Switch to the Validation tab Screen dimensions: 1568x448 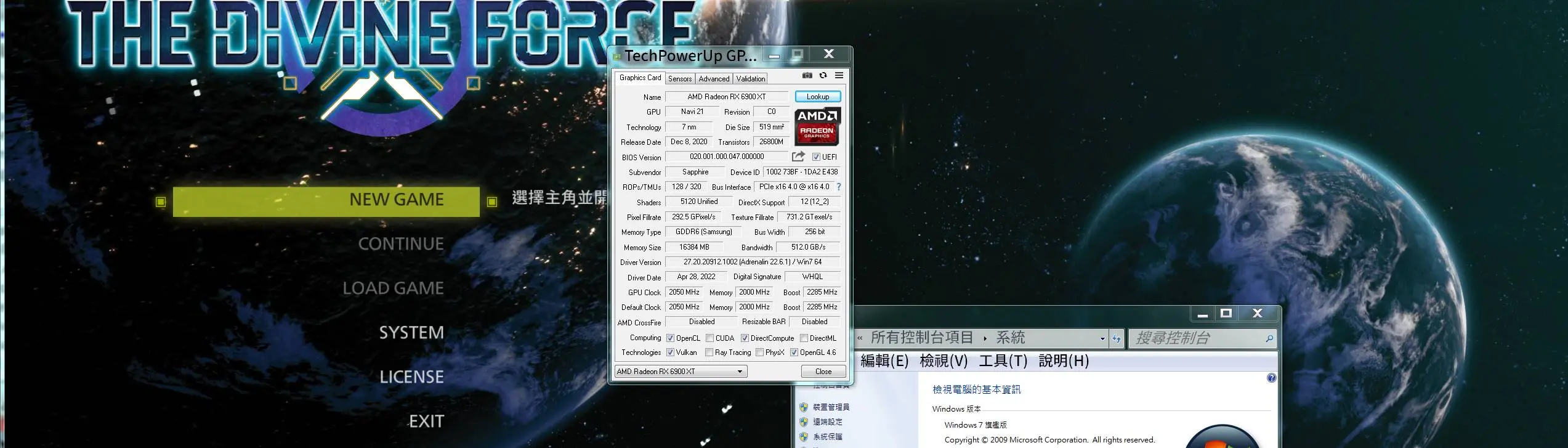point(750,79)
